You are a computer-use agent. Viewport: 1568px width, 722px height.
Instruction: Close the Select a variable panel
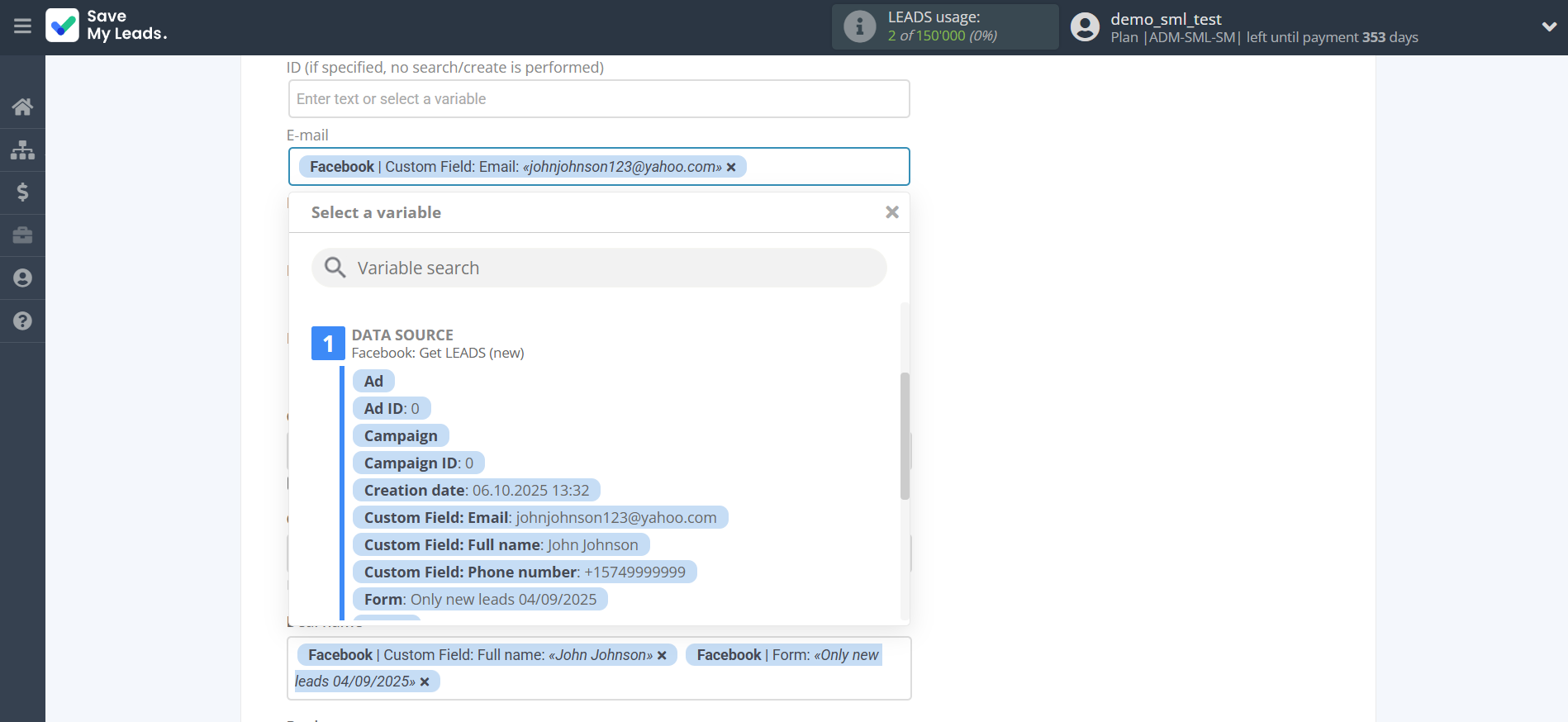pyautogui.click(x=891, y=212)
